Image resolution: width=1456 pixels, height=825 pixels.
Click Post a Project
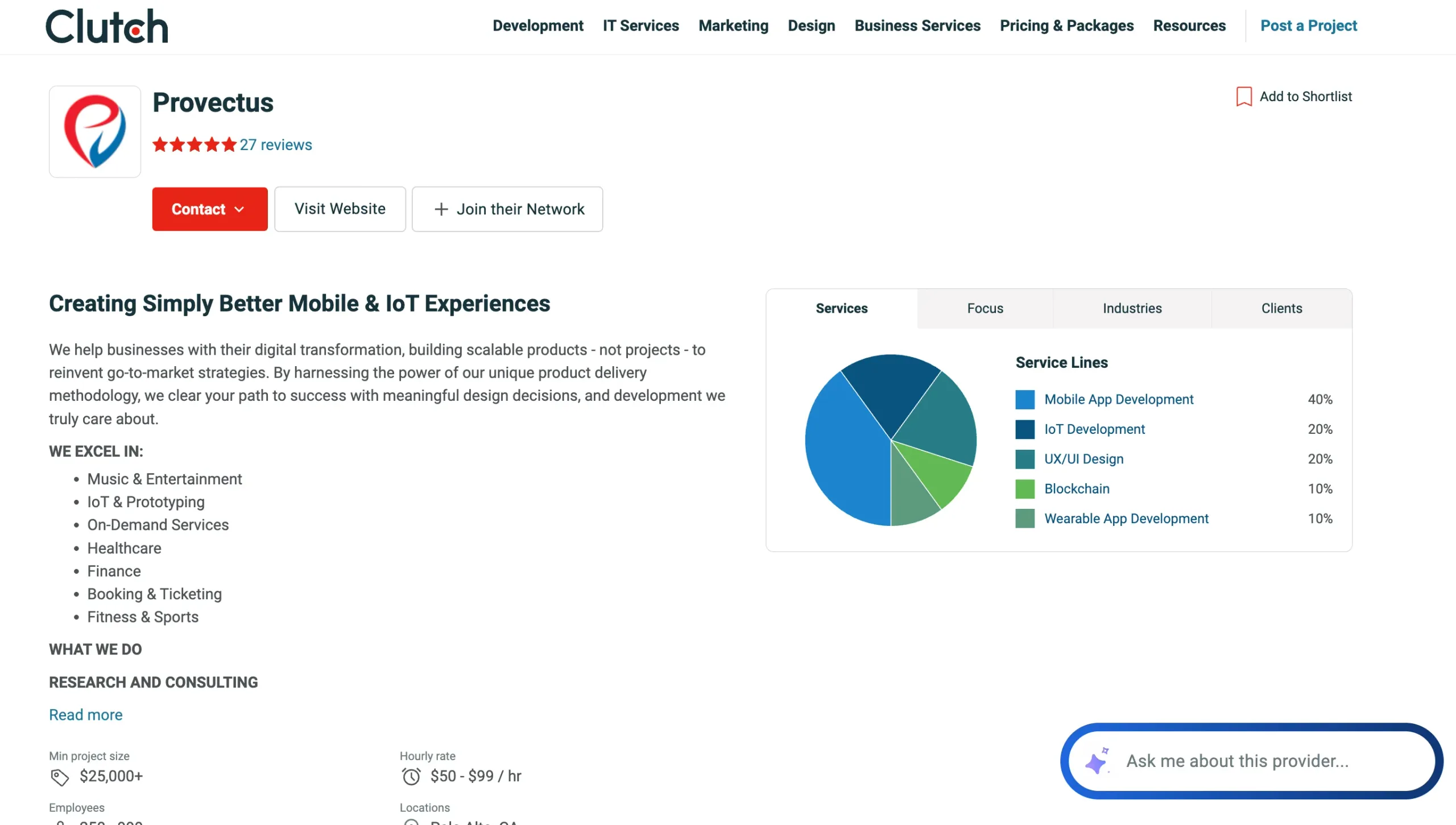click(1309, 26)
